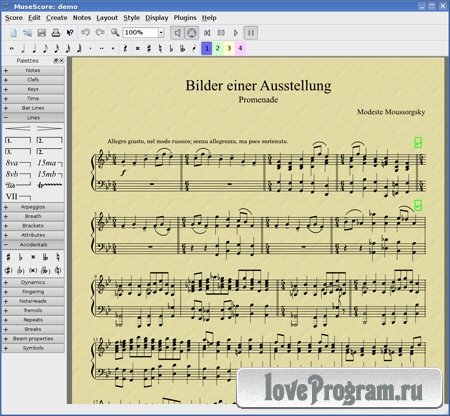Open the Create menu

coord(57,18)
